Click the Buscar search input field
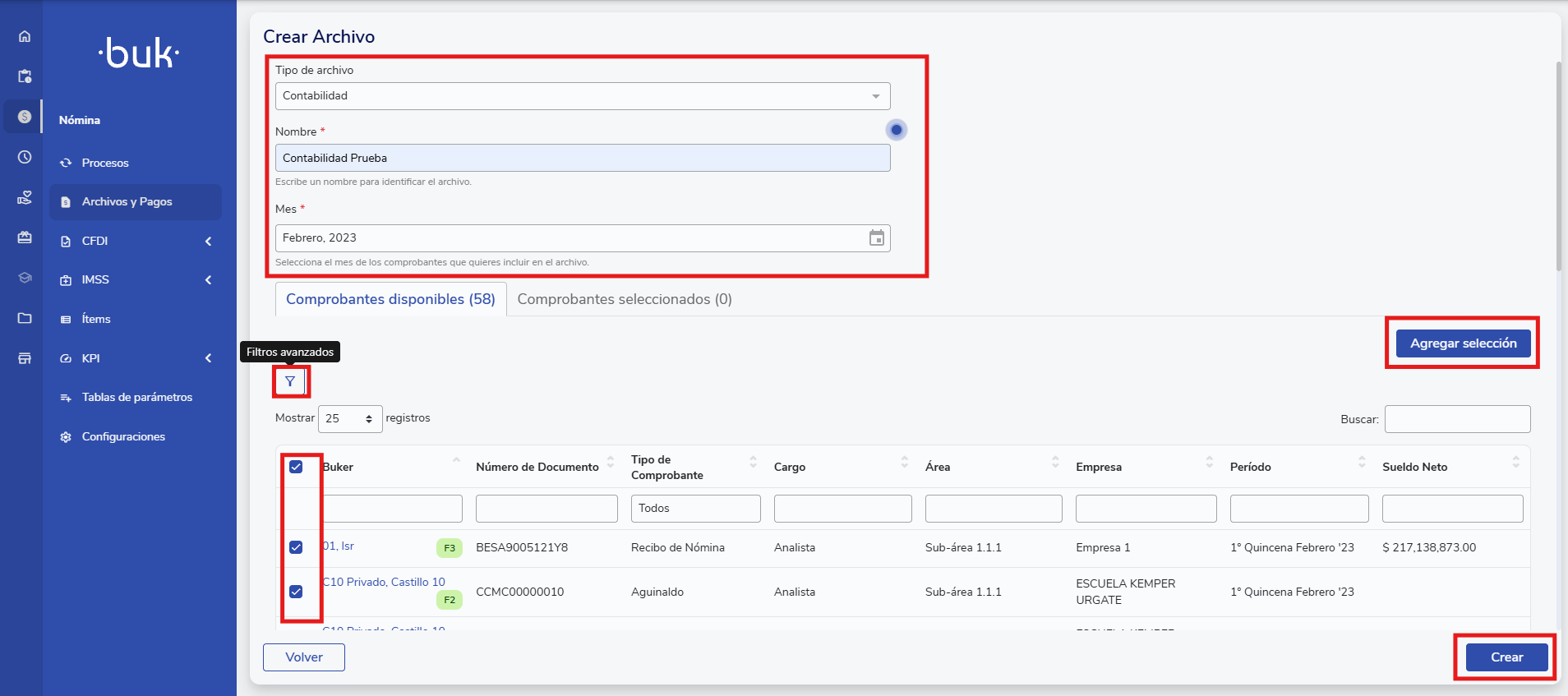Image resolution: width=1568 pixels, height=696 pixels. 1457,419
